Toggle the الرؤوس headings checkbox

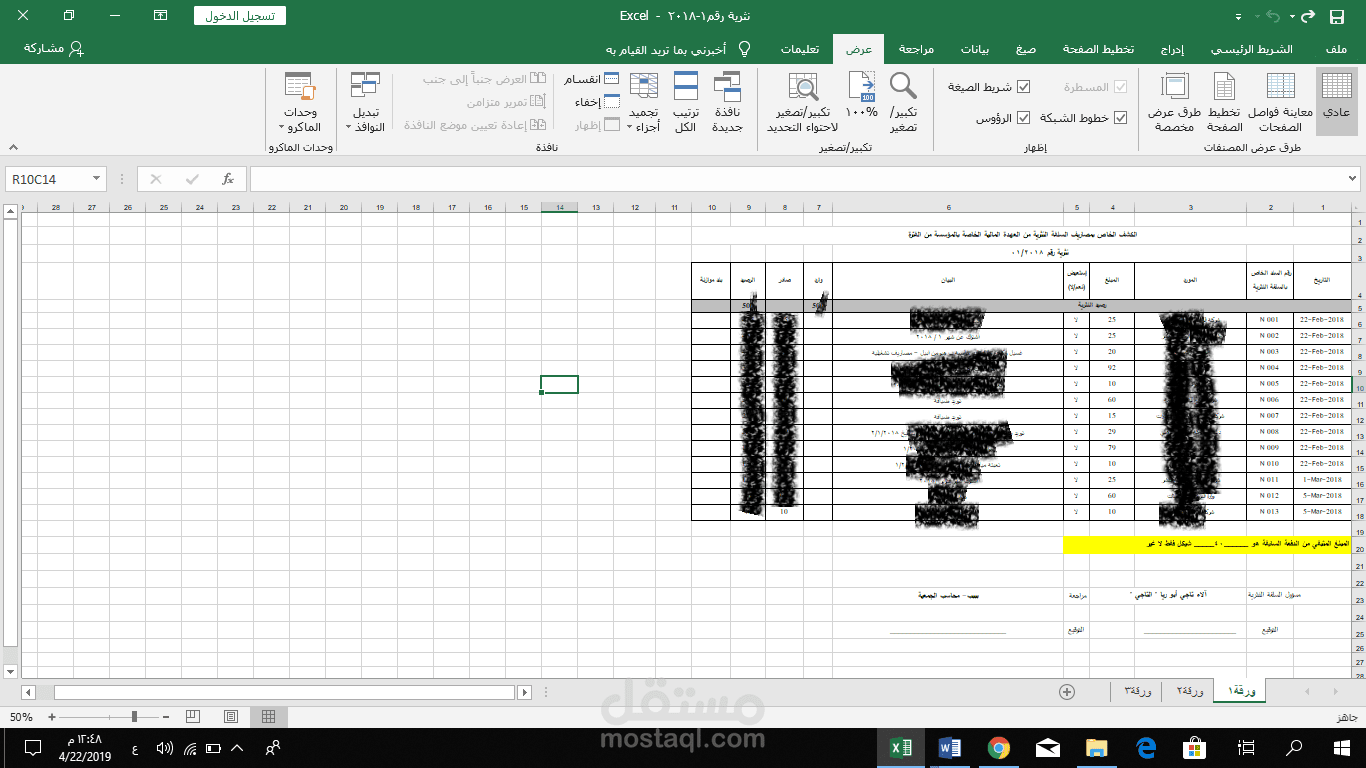point(1023,118)
